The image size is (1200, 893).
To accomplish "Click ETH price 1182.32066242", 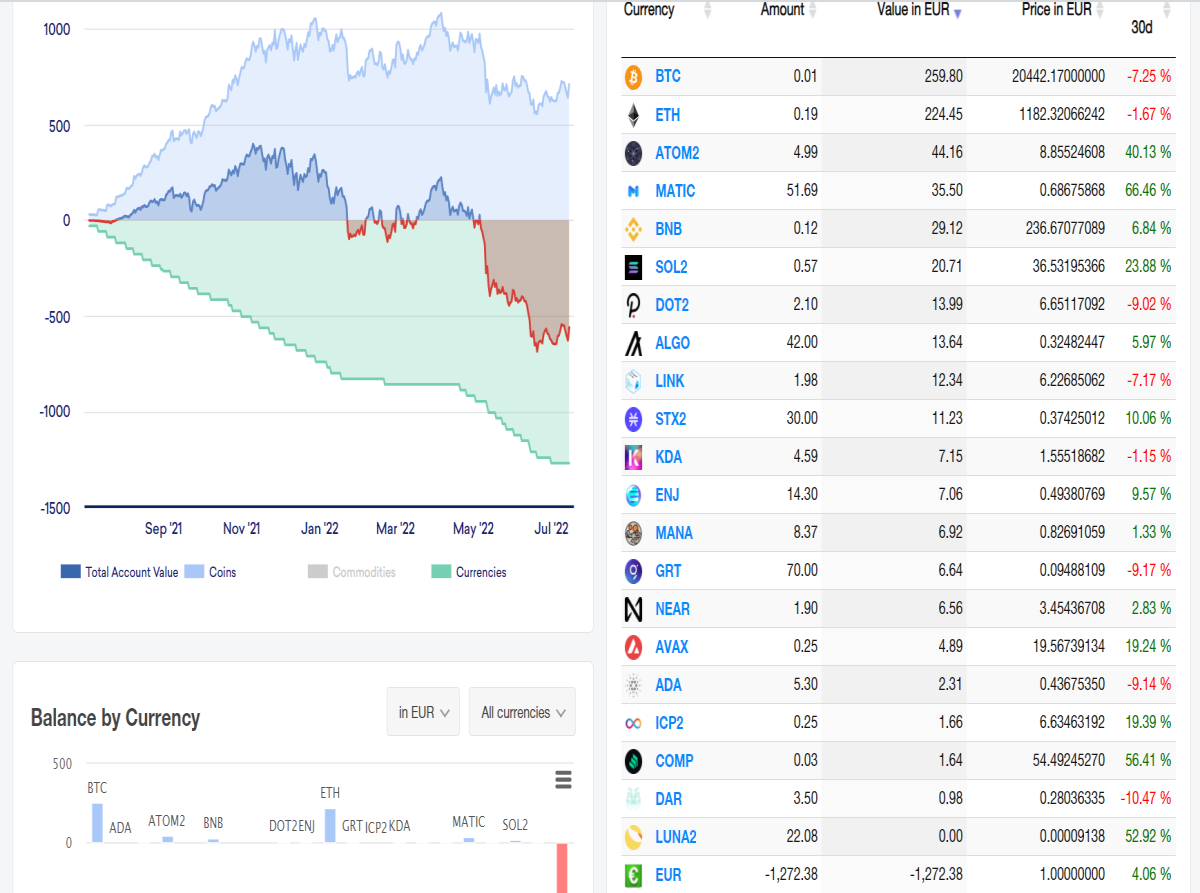I will click(x=1061, y=115).
